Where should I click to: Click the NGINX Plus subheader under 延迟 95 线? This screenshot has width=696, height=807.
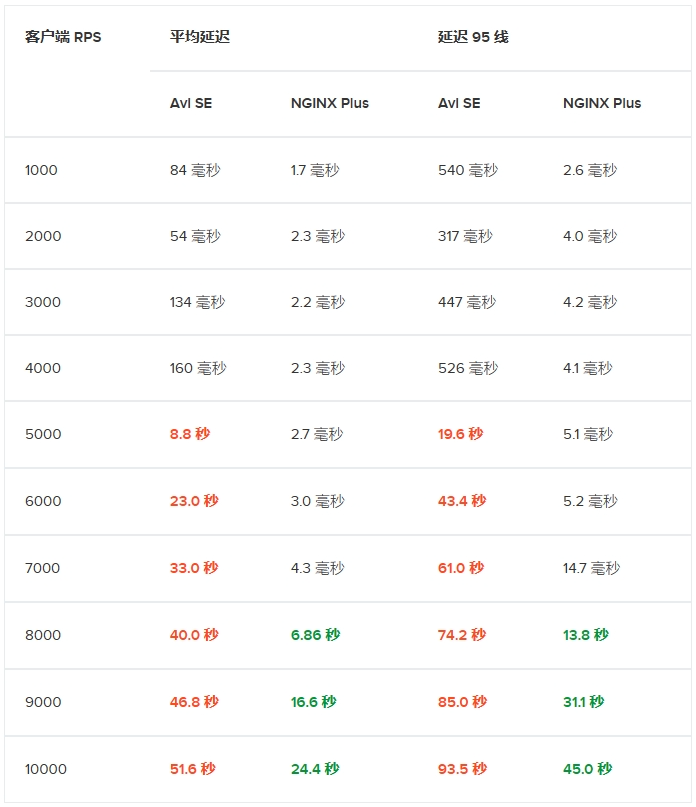[x=602, y=103]
